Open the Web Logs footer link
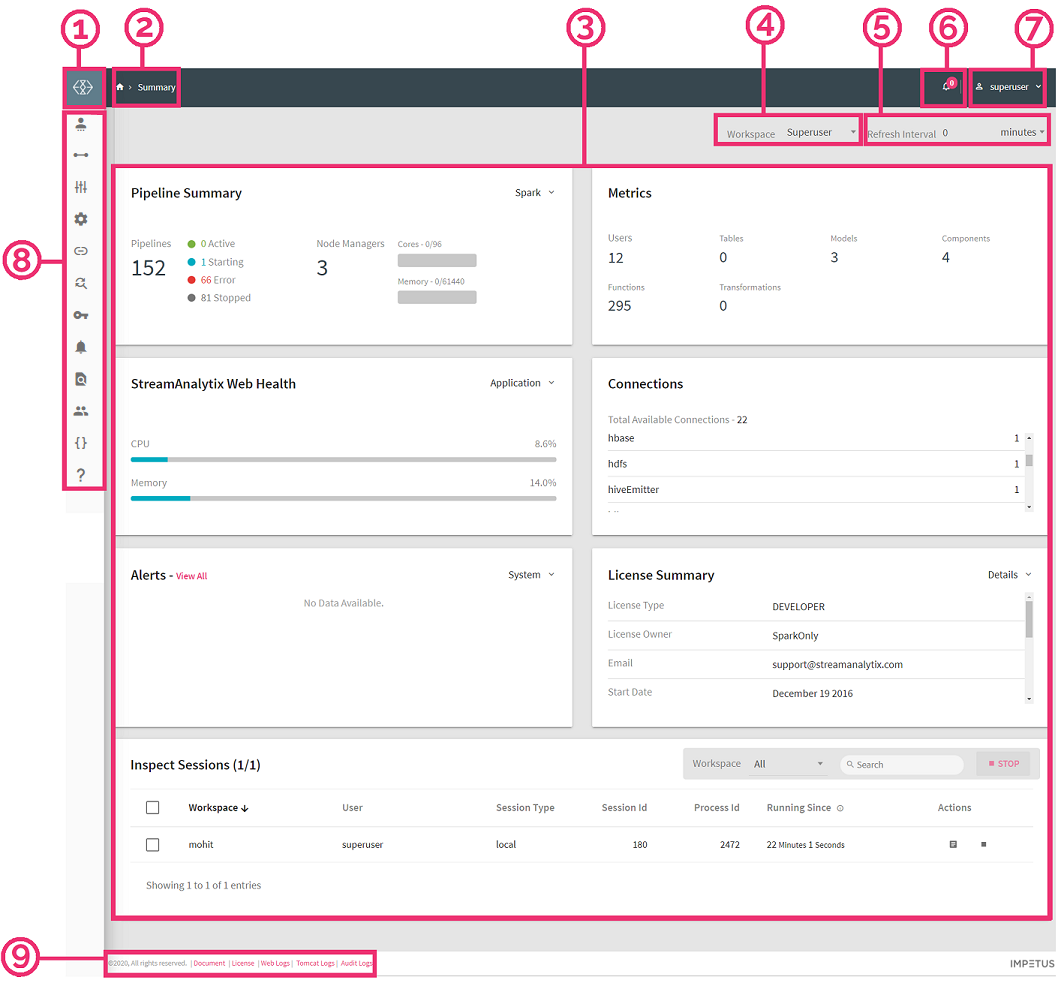 pos(275,963)
